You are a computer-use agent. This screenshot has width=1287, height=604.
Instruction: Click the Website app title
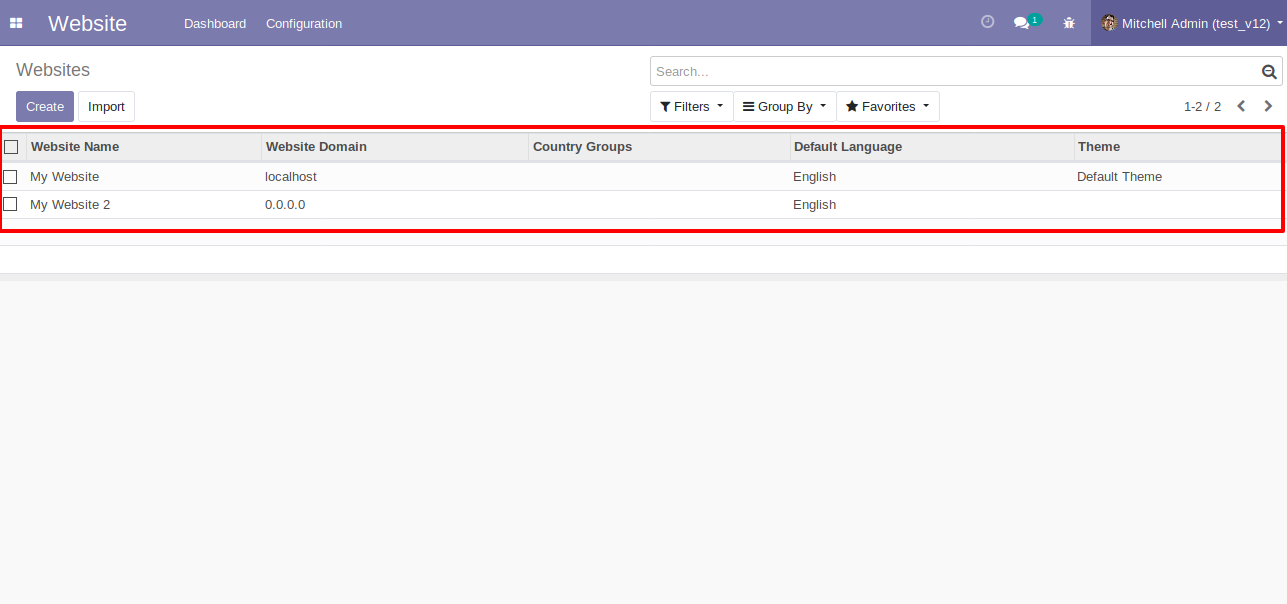(87, 23)
